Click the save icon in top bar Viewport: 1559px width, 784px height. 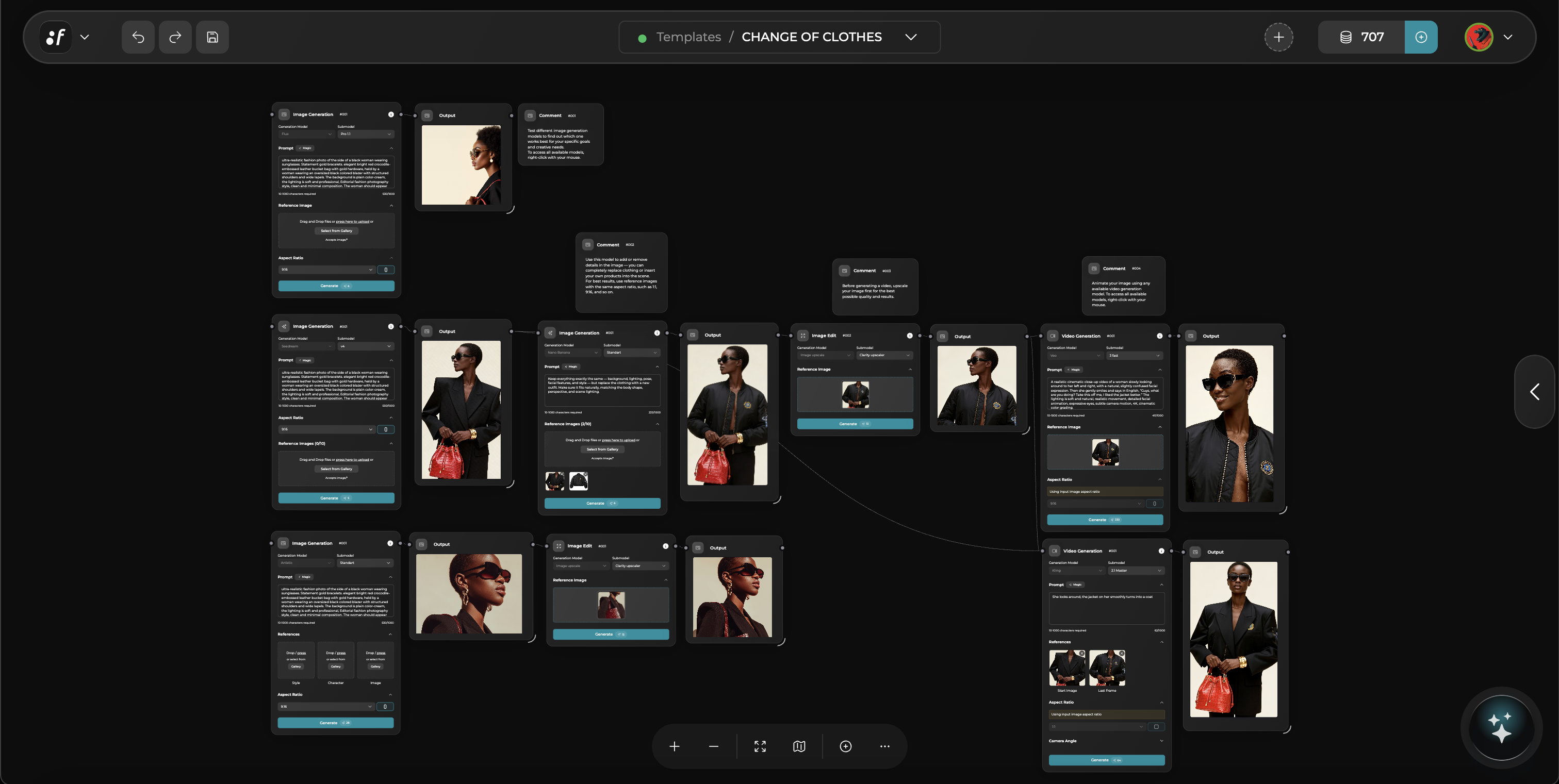(212, 37)
